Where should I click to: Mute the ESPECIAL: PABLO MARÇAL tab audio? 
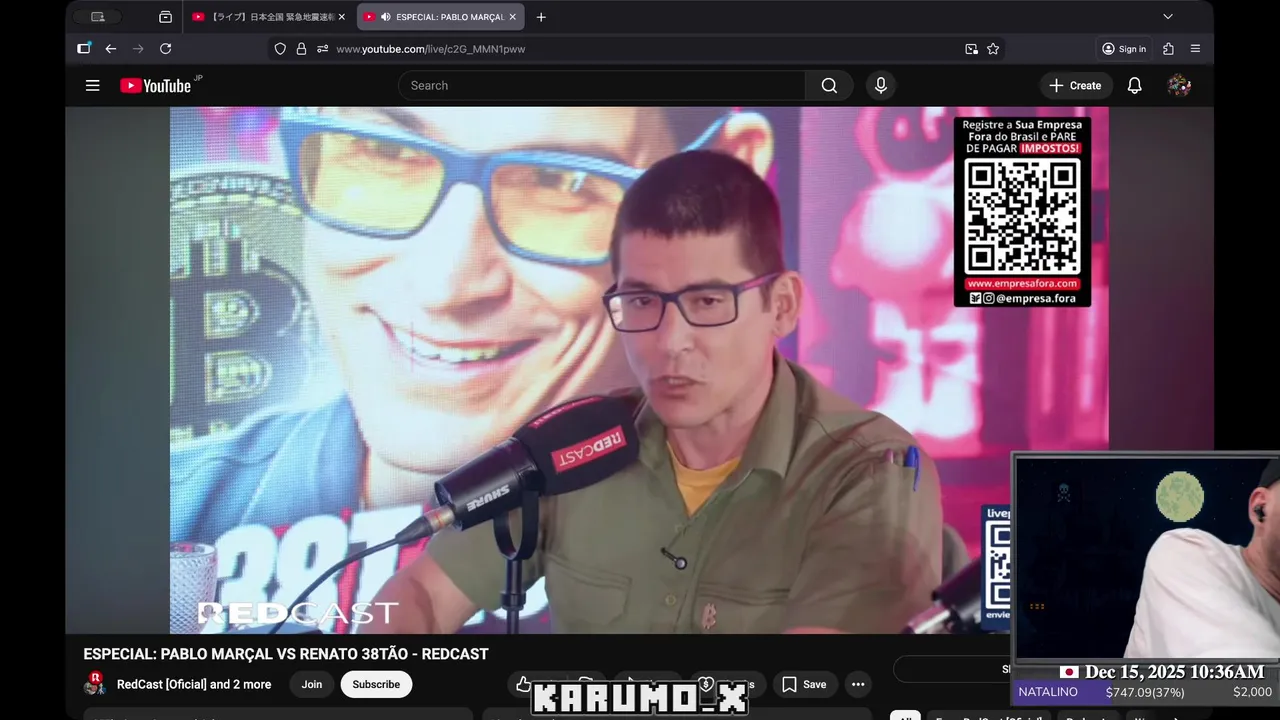coord(385,17)
